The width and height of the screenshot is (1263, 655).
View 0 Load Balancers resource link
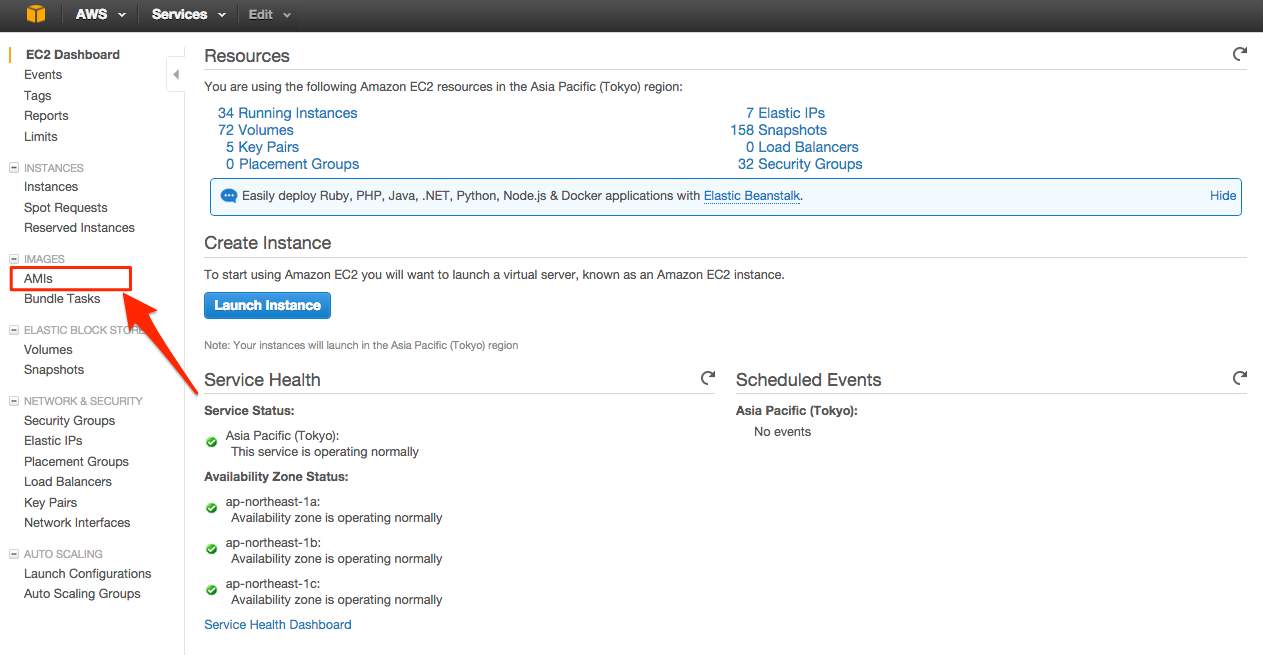click(802, 147)
